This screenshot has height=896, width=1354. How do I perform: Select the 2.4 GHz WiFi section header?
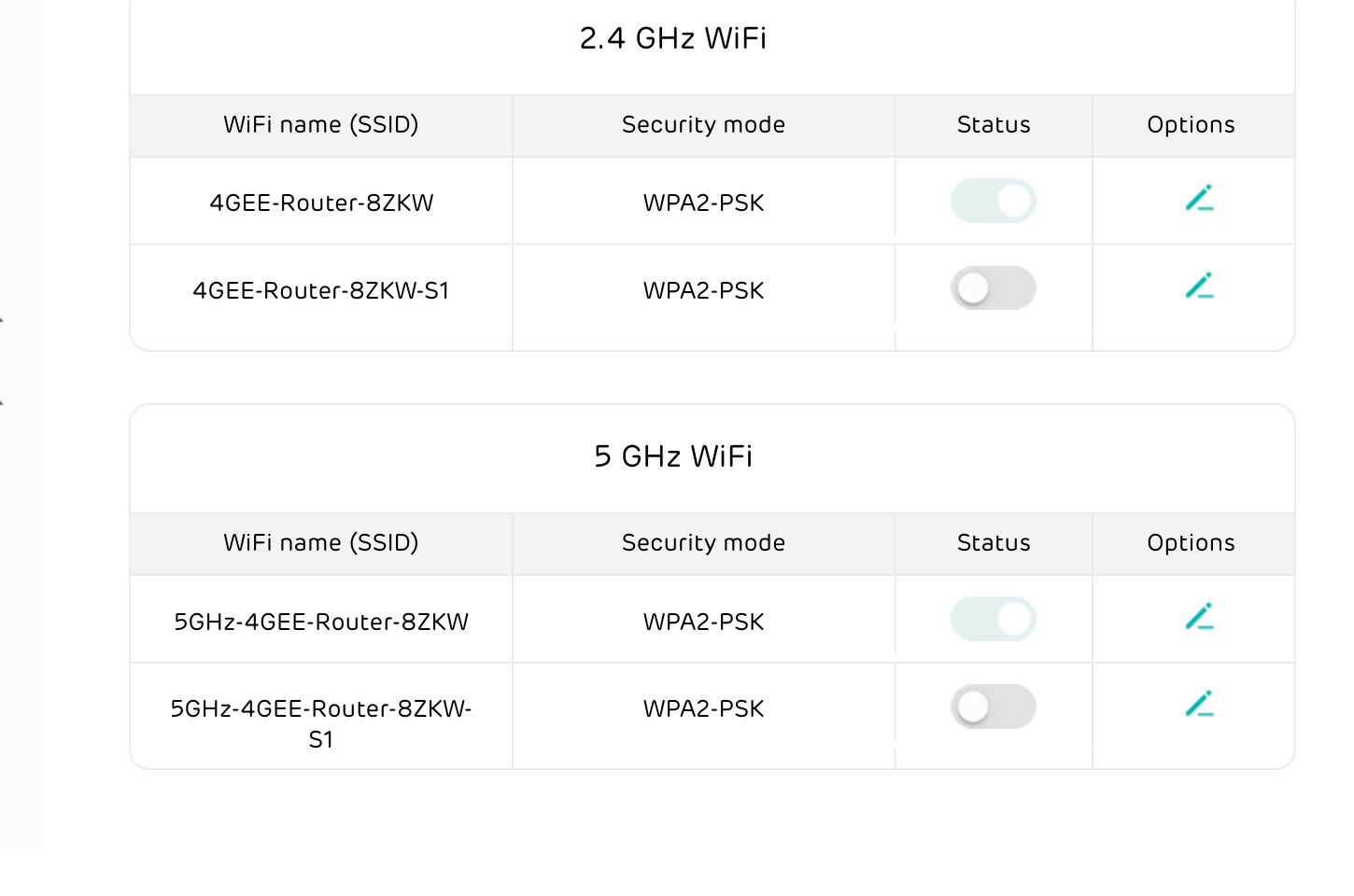(x=674, y=38)
